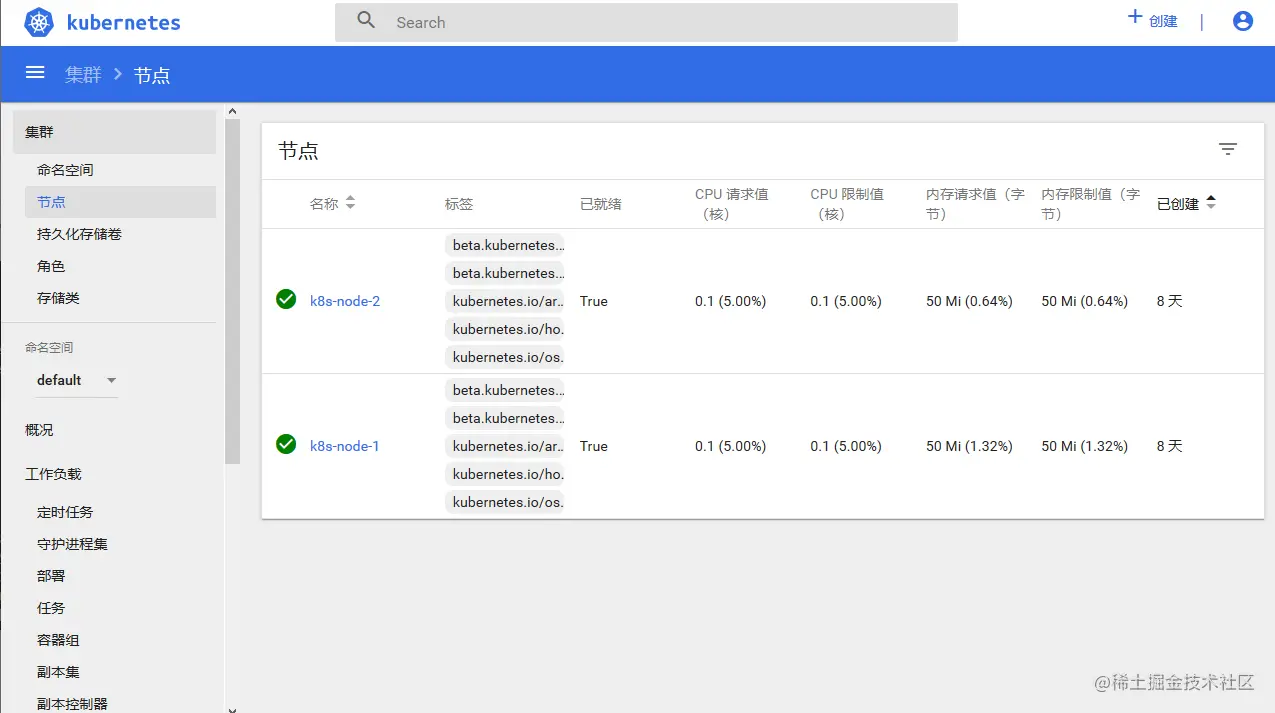The height and width of the screenshot is (713, 1275).
Task: Click first beta.kubernetes label chip of k8s-node-1
Action: pos(506,390)
